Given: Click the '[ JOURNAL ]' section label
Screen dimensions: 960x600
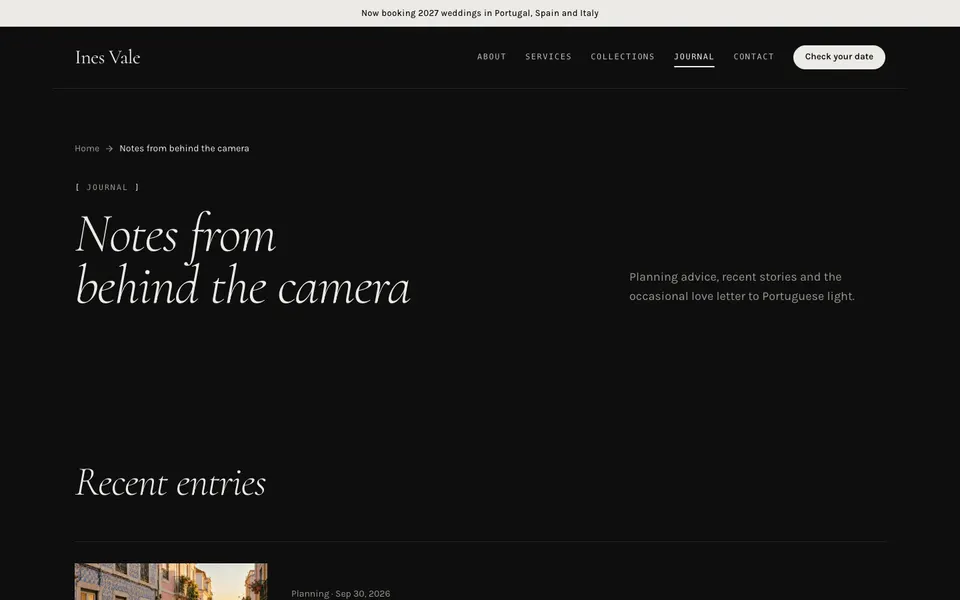Looking at the screenshot, I should coord(107,187).
